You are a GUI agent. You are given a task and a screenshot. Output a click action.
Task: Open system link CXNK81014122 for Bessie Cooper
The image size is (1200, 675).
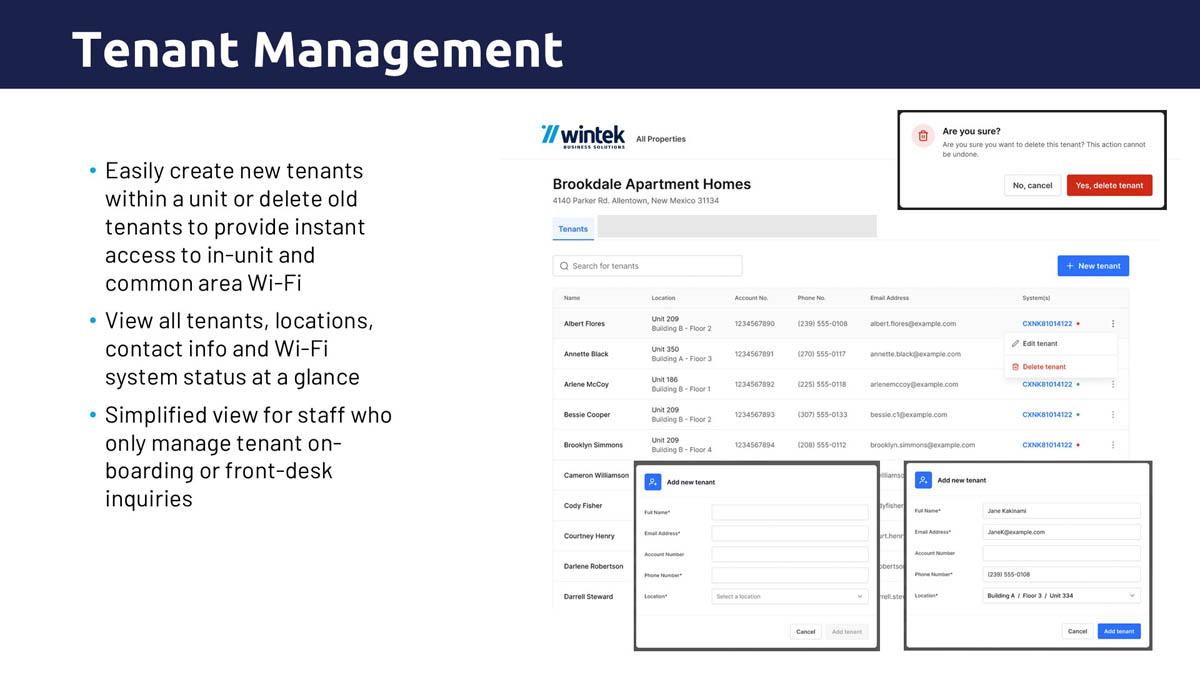tap(1047, 415)
